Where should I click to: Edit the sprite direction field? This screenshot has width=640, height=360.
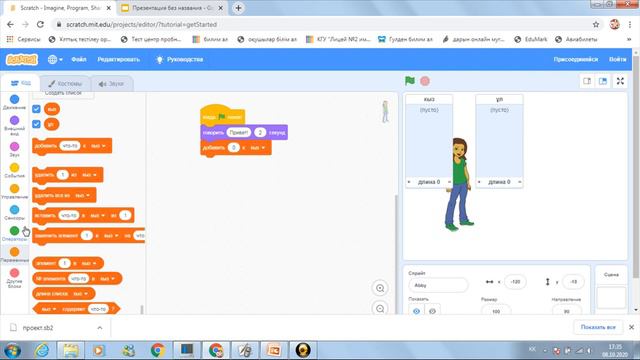(x=567, y=311)
